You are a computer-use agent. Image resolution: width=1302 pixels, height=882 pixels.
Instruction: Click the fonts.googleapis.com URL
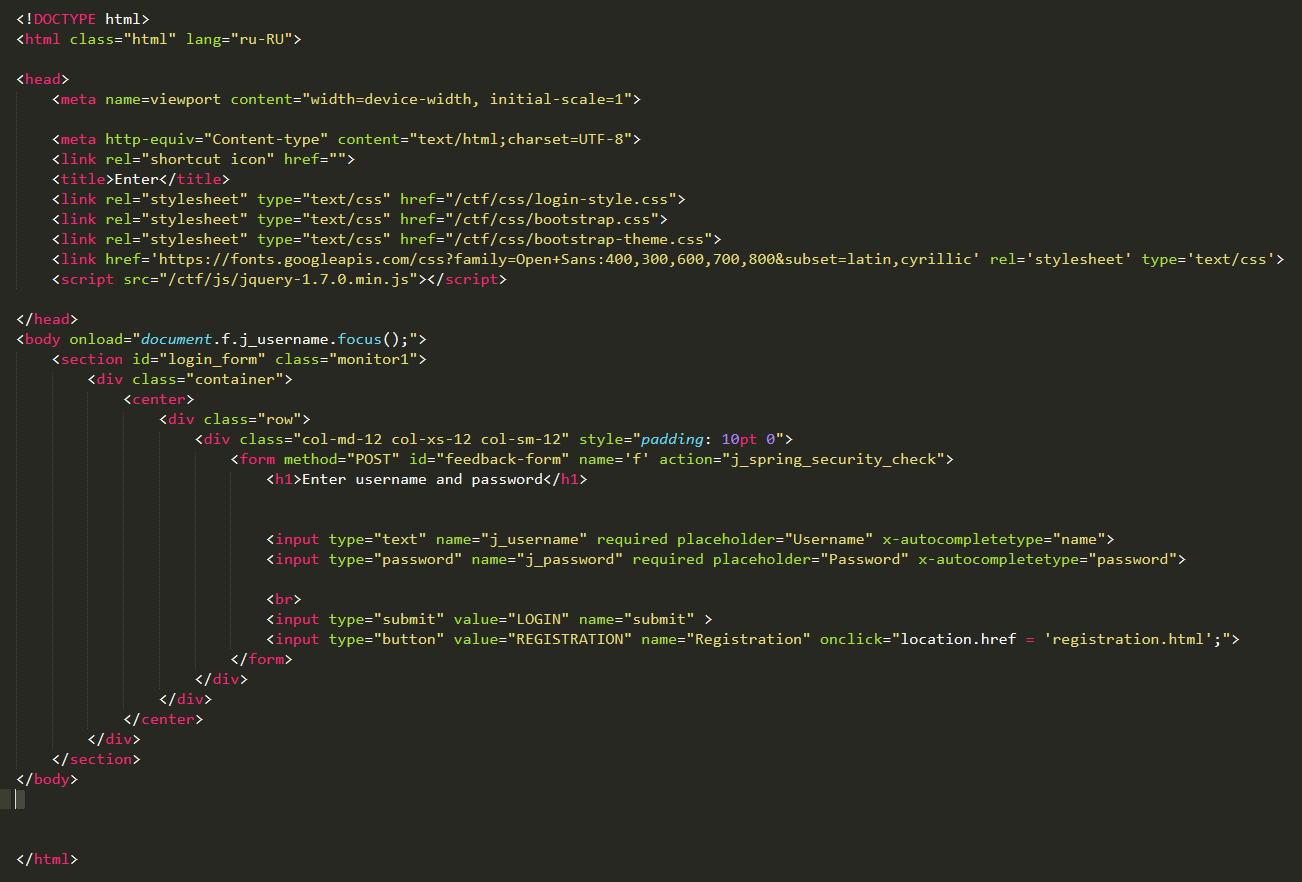coord(565,259)
